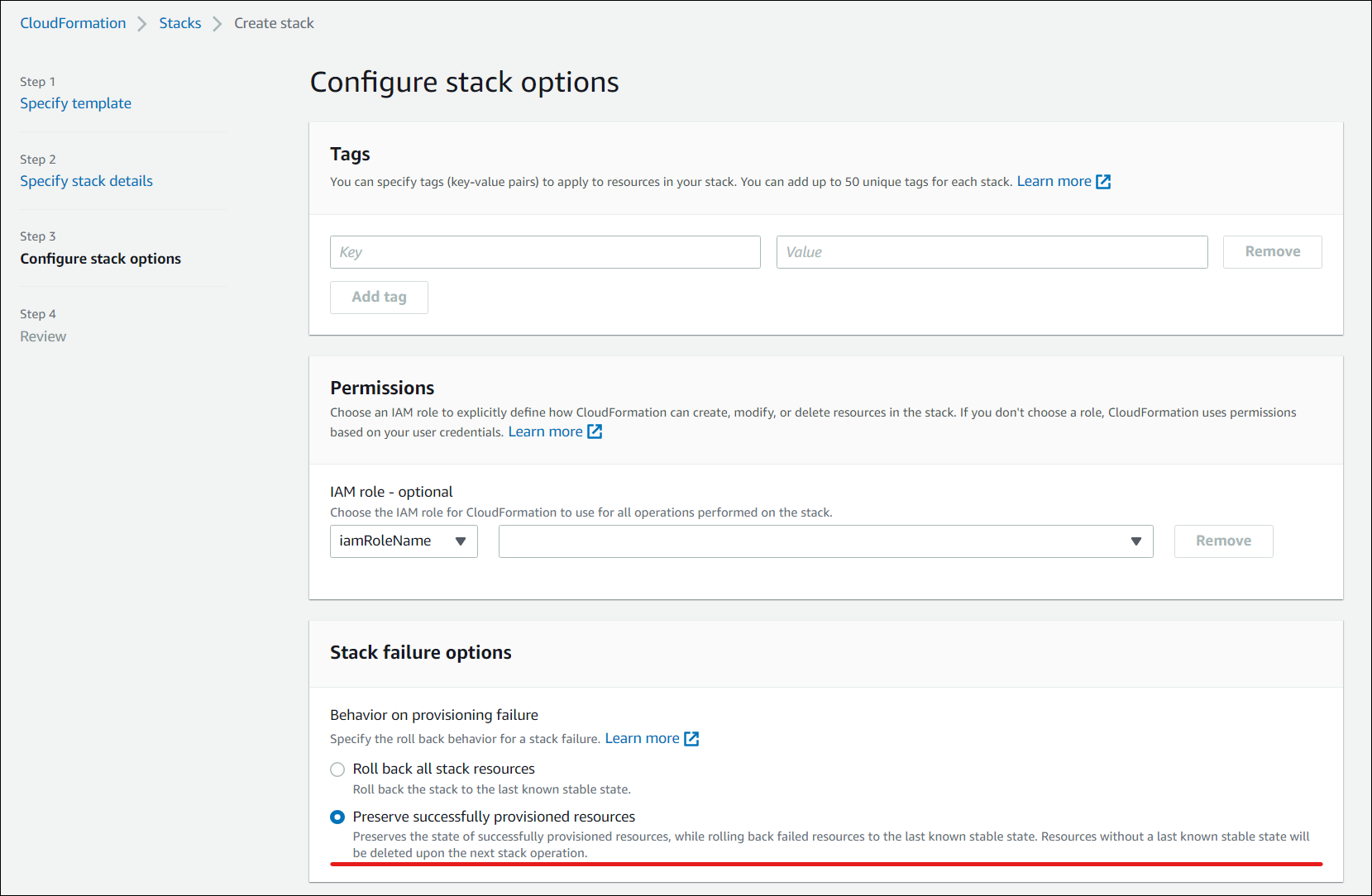The image size is (1372, 896).
Task: Remove the selected IAM role
Action: point(1223,541)
